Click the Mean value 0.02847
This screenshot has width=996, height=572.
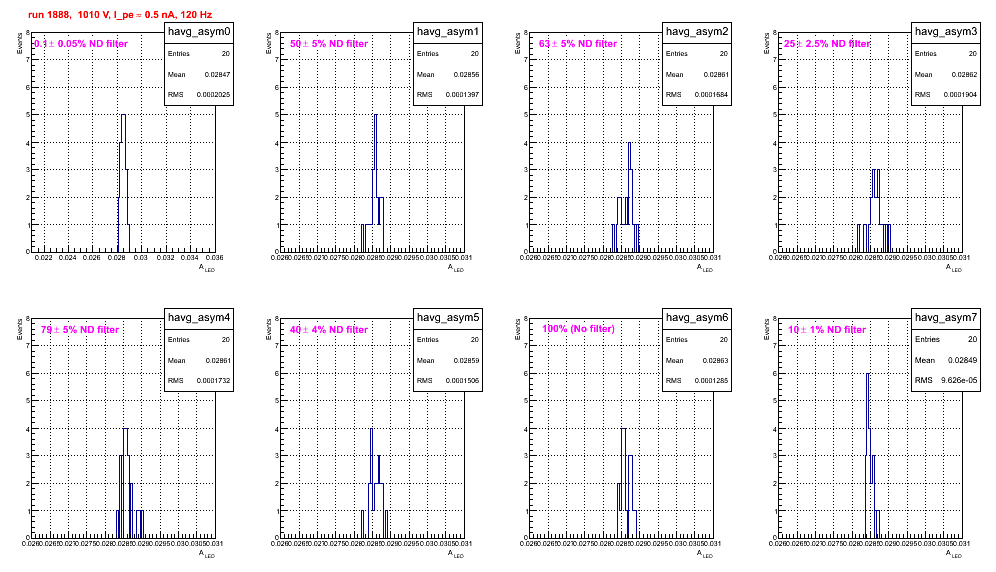pos(217,75)
